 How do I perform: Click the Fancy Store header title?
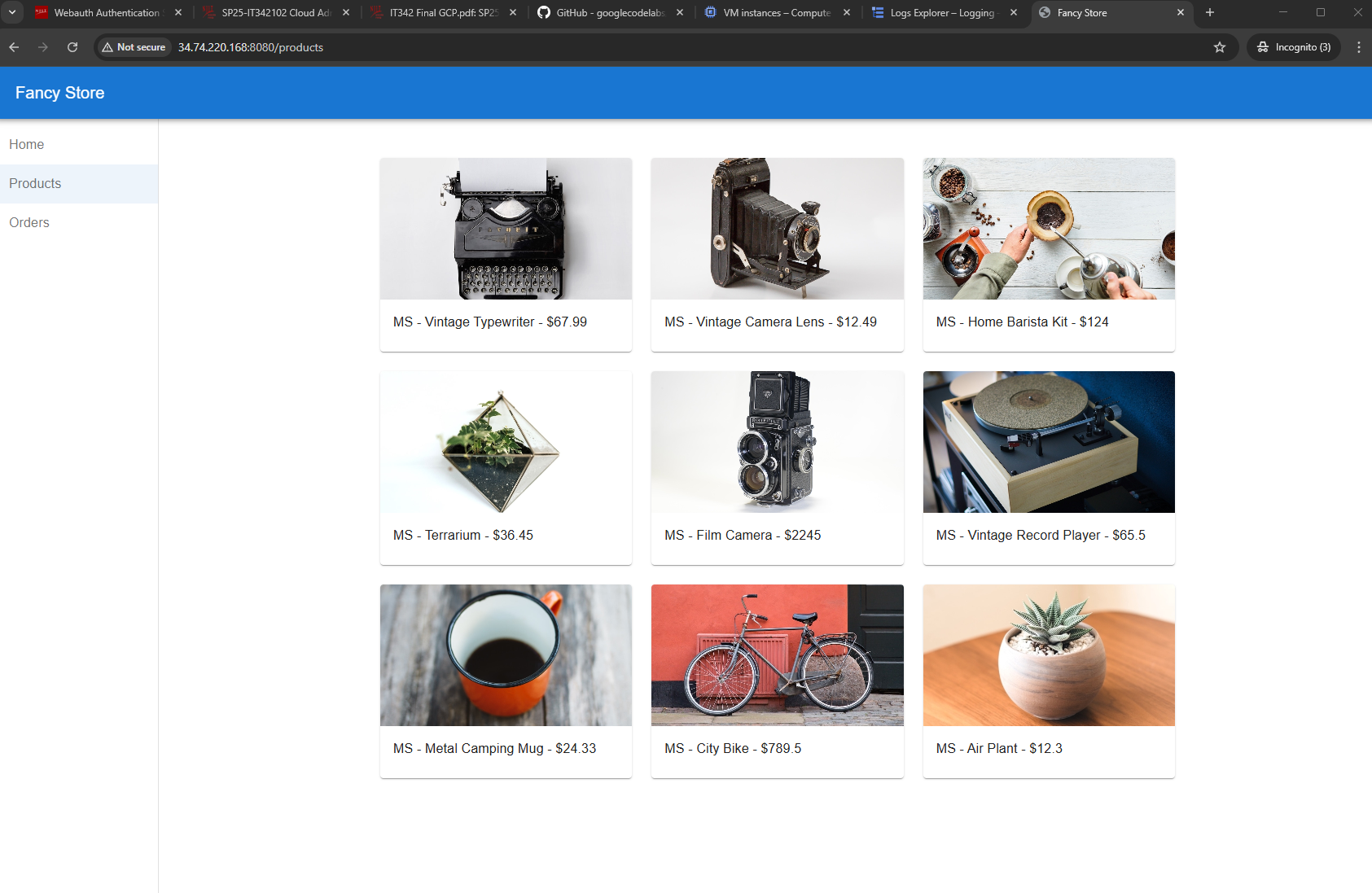coord(59,93)
